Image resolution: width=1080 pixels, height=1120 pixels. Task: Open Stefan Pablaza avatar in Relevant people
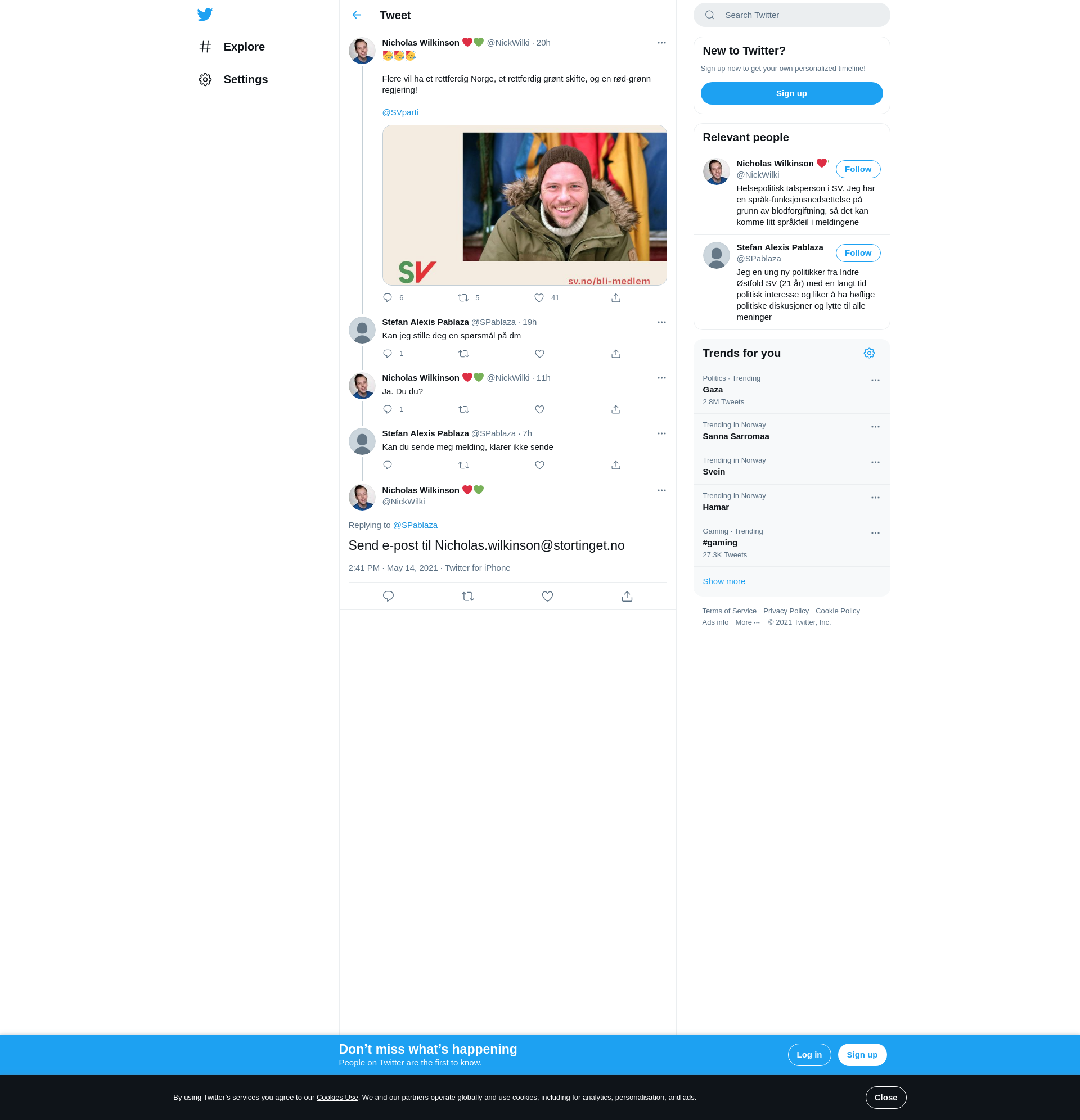pyautogui.click(x=717, y=255)
